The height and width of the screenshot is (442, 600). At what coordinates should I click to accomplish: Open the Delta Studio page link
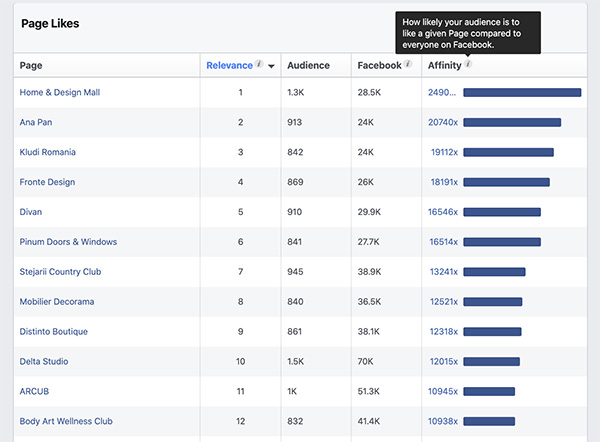point(44,361)
